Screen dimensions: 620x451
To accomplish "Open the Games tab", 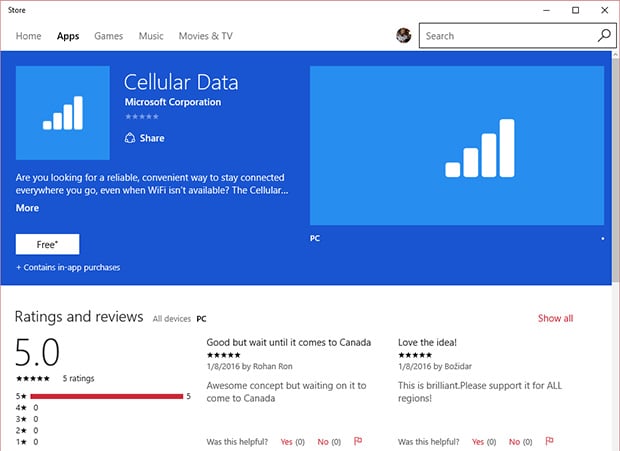I will pyautogui.click(x=108, y=36).
